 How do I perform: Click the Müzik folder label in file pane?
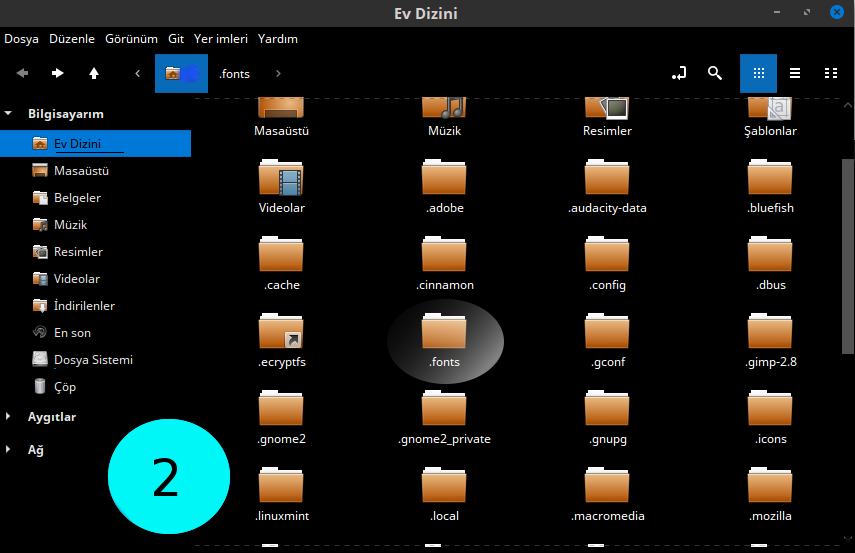tap(444, 131)
